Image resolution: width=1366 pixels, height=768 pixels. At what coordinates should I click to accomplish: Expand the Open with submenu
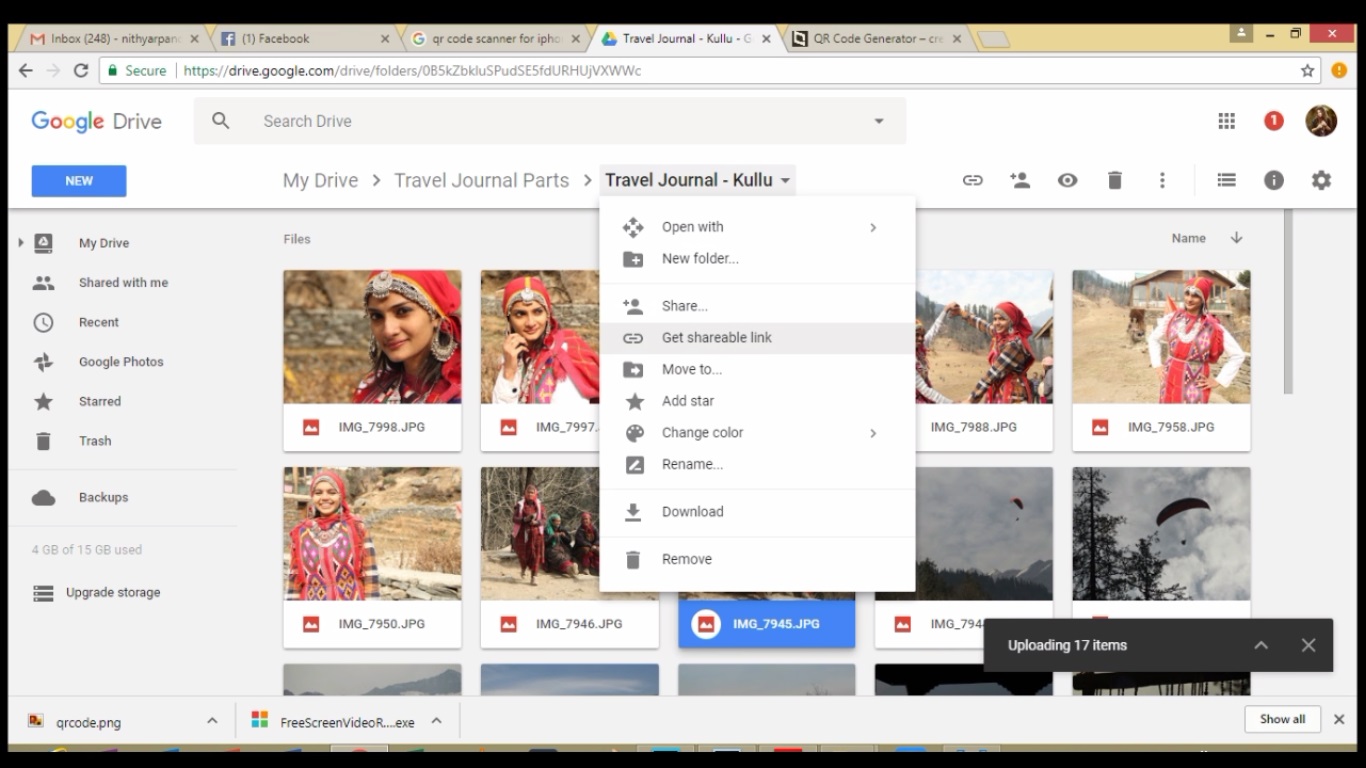pyautogui.click(x=757, y=227)
